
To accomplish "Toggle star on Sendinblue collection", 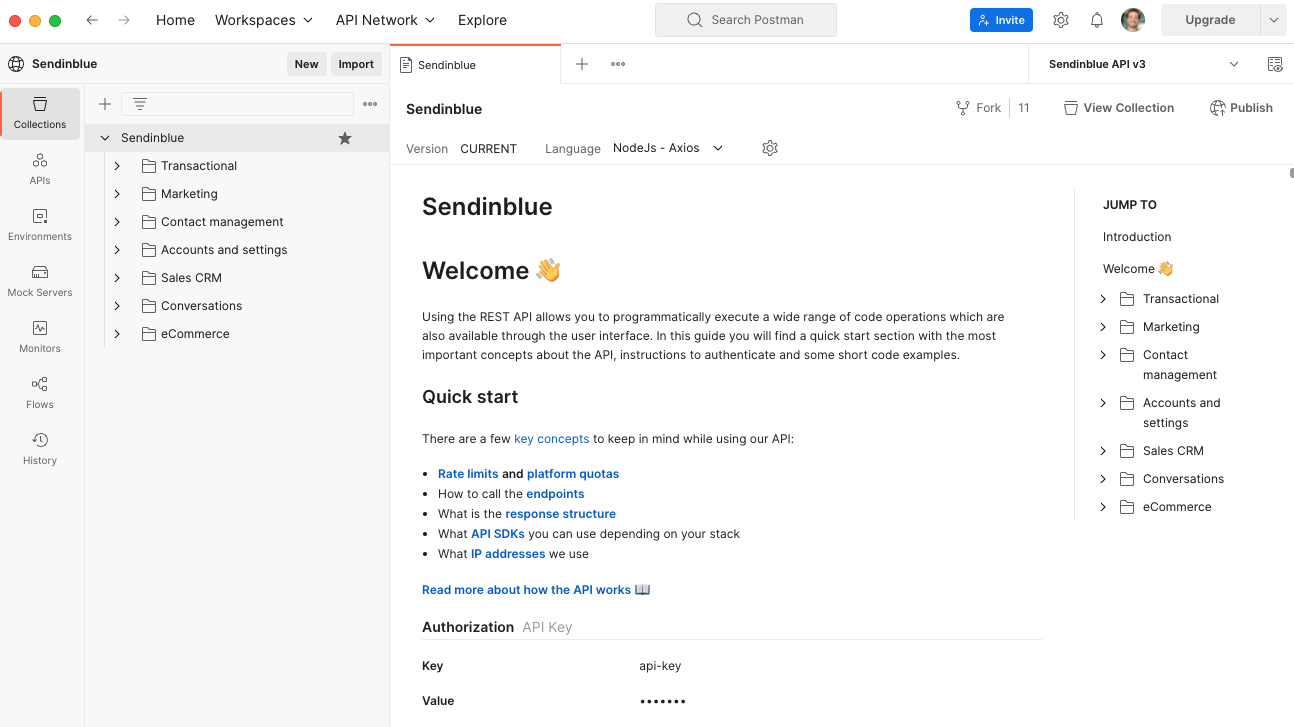I will [345, 138].
